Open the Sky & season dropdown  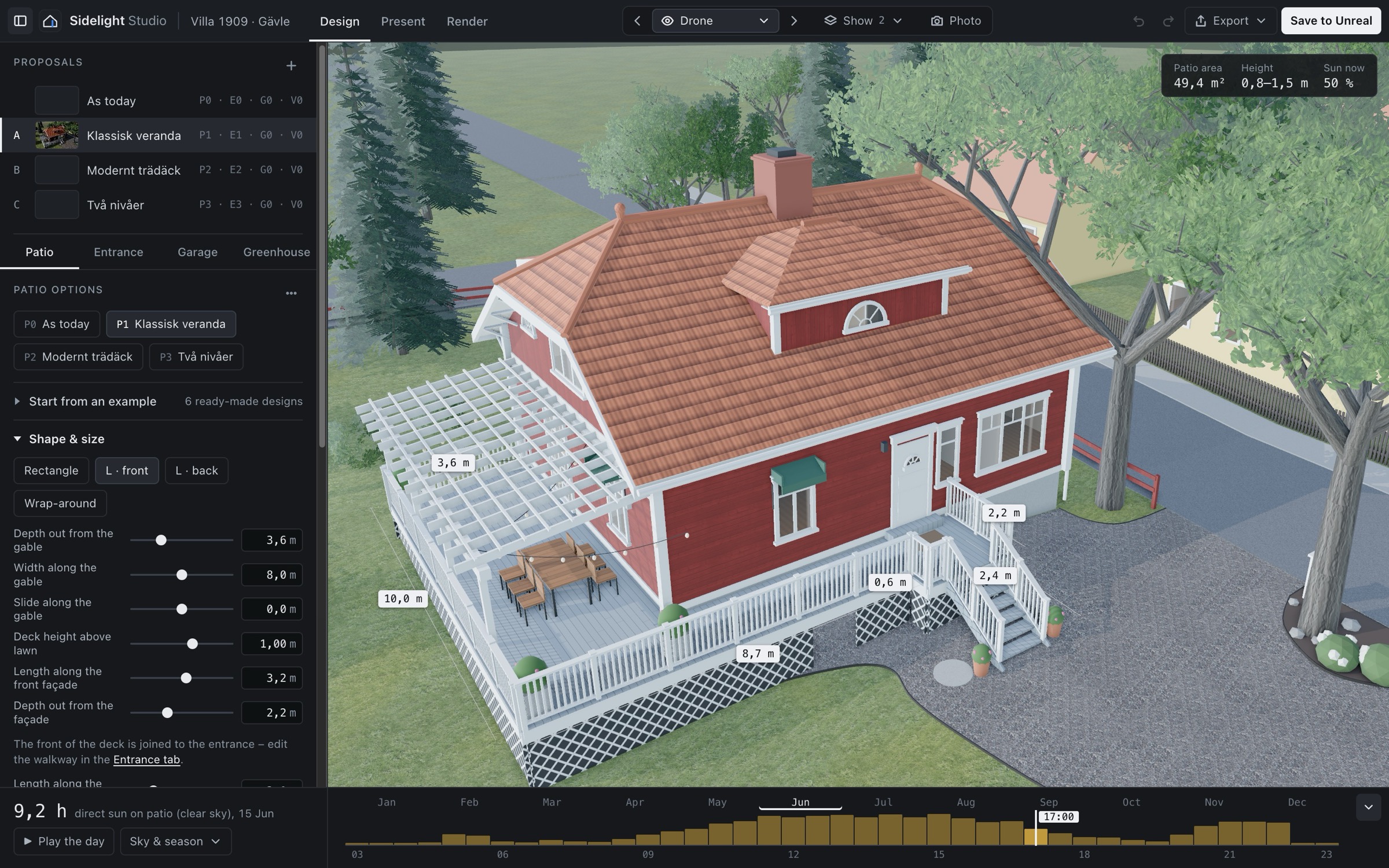175,841
